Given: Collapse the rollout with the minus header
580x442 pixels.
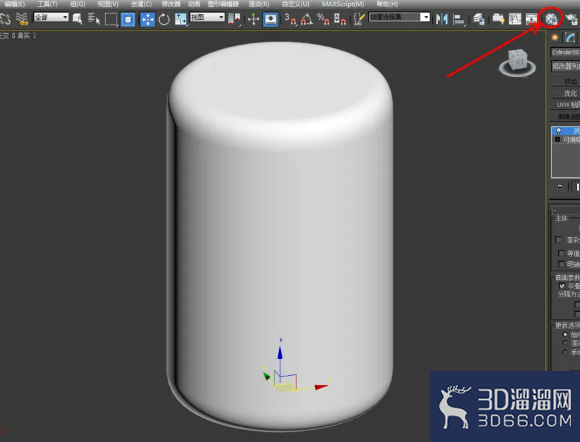Looking at the screenshot, I should [555, 210].
